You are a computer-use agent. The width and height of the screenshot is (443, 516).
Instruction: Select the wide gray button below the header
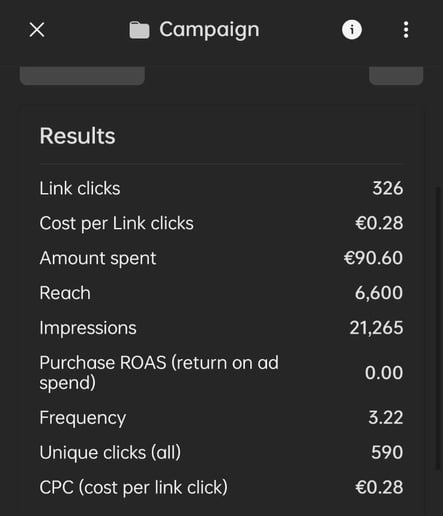82,75
